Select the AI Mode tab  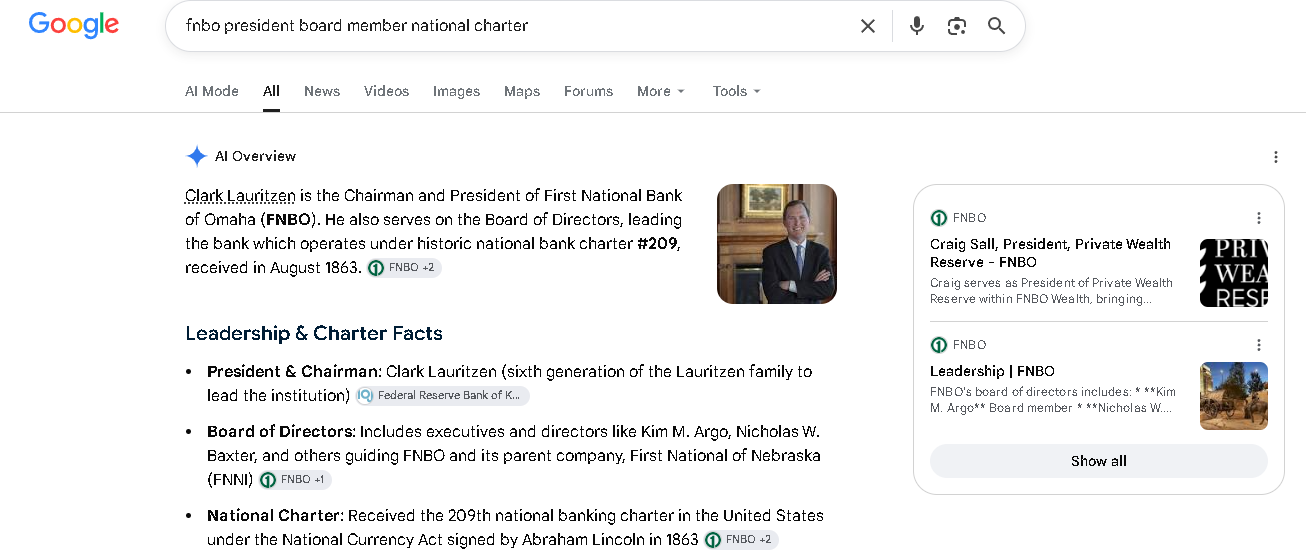(212, 91)
